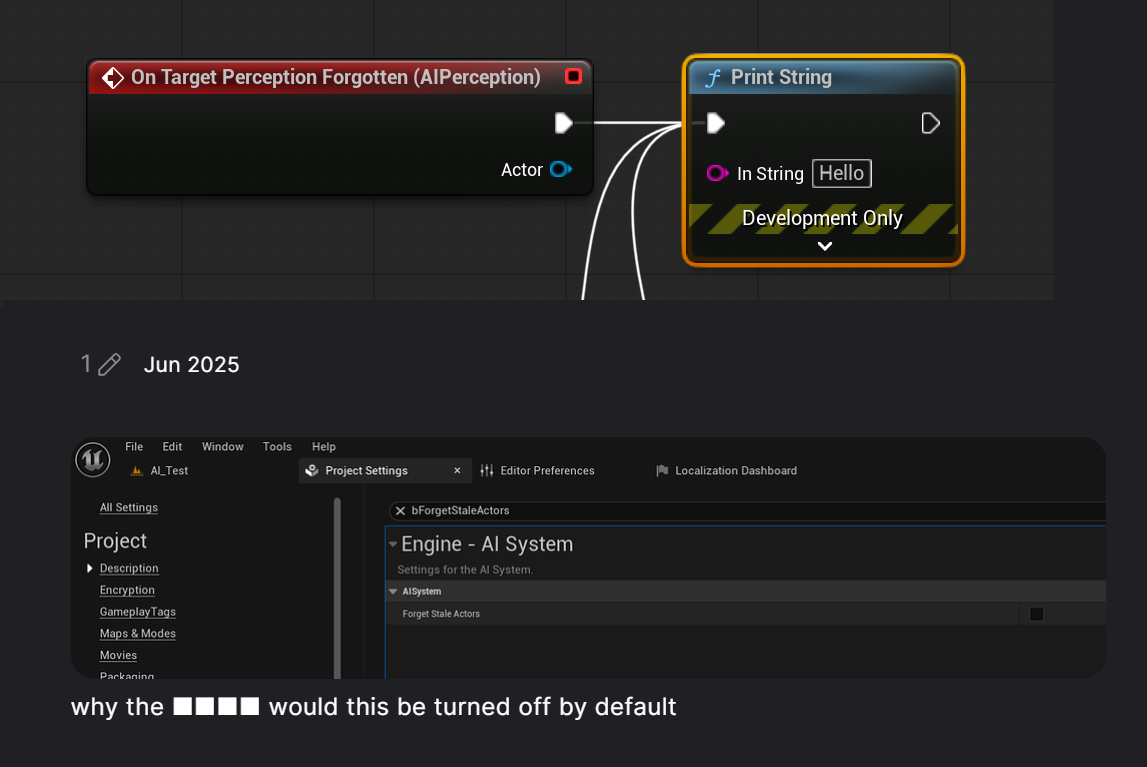1147x767 pixels.
Task: Click the event node's white execution output pin
Action: click(x=563, y=123)
